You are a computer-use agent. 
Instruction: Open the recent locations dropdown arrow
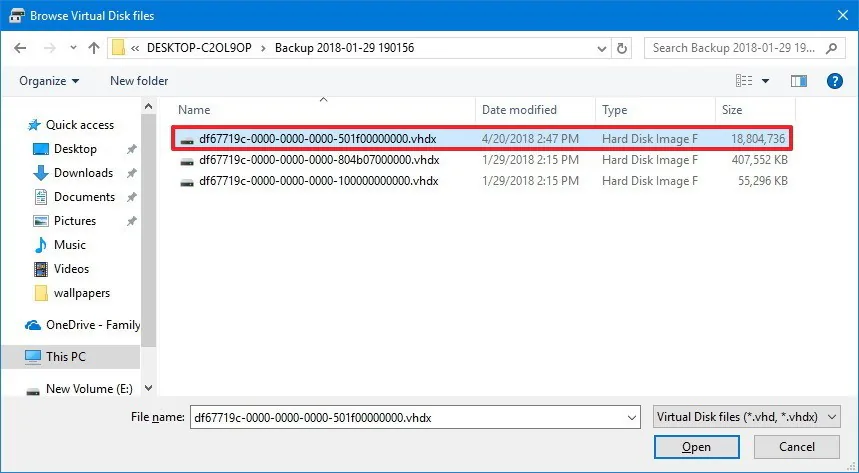coord(73,48)
